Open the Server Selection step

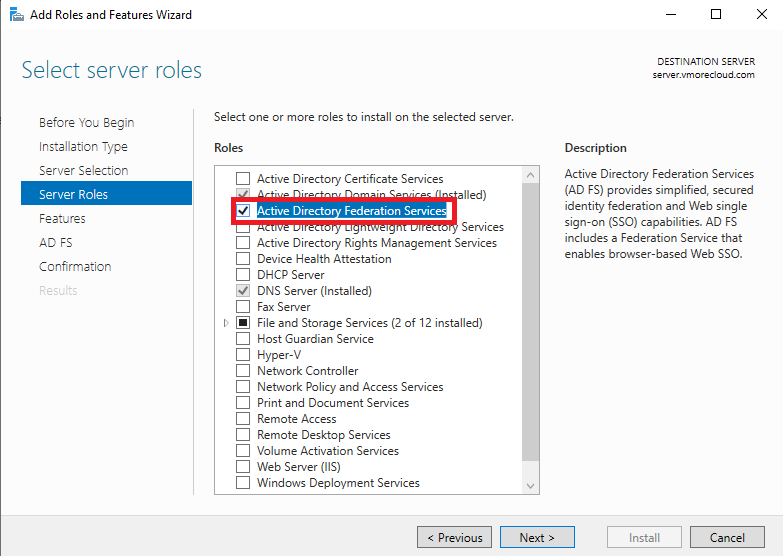tap(83, 170)
